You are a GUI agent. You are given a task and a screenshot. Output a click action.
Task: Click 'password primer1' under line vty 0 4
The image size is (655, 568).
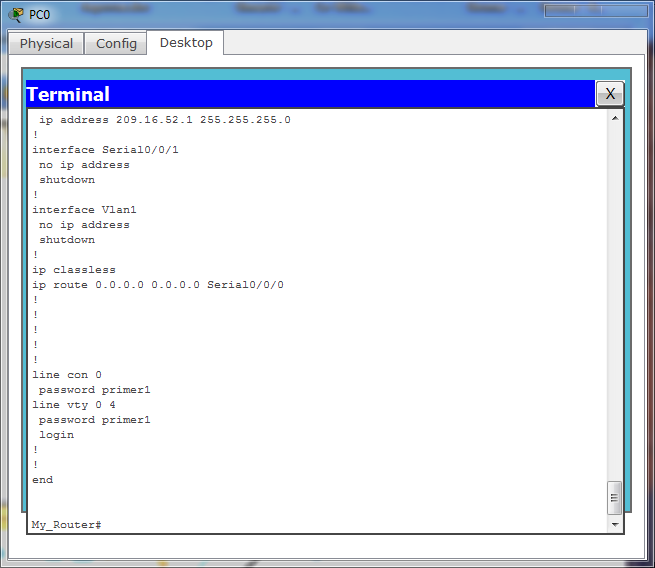point(94,420)
